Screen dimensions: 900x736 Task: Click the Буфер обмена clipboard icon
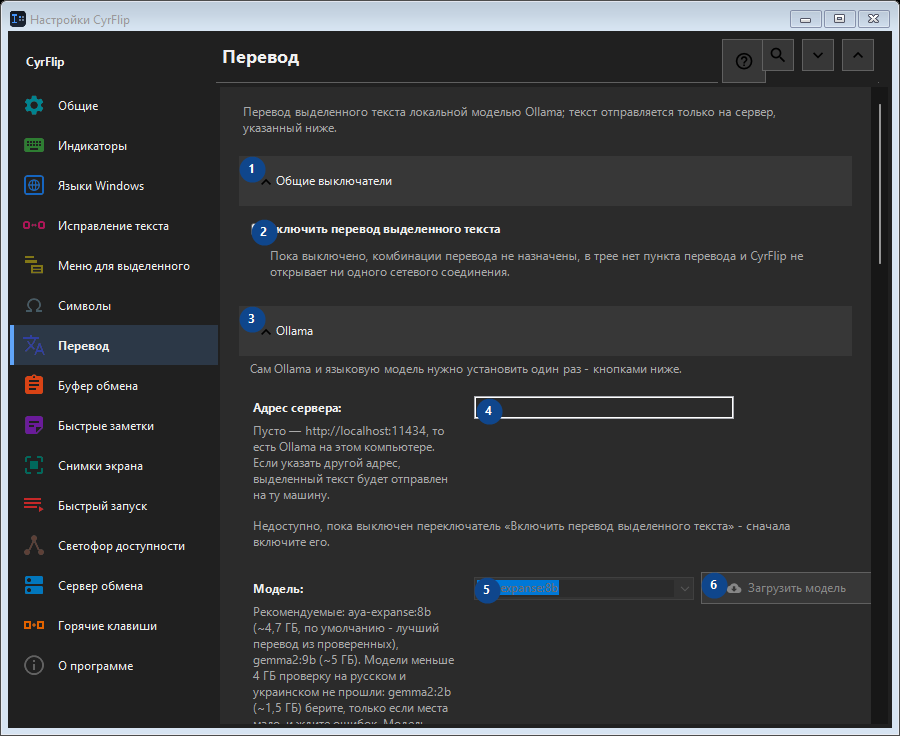click(34, 386)
